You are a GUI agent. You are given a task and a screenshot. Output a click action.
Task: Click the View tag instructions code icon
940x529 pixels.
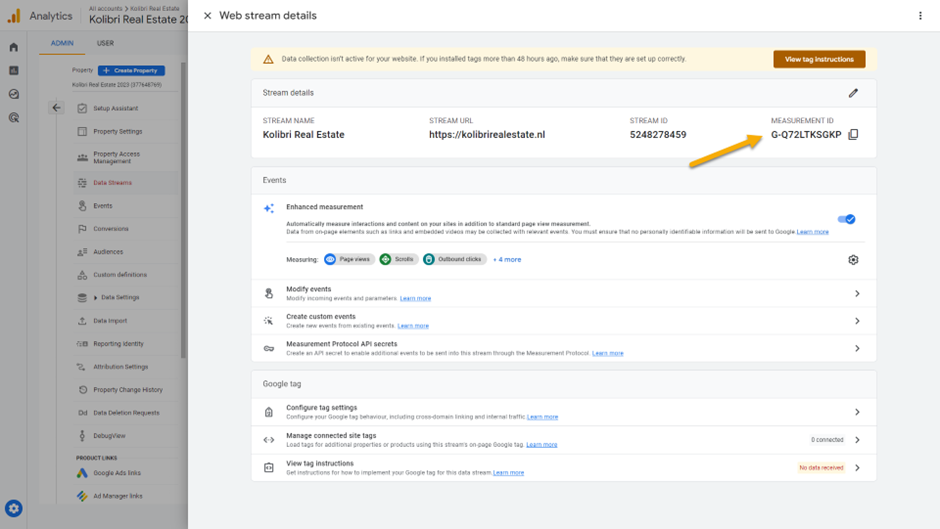point(269,468)
